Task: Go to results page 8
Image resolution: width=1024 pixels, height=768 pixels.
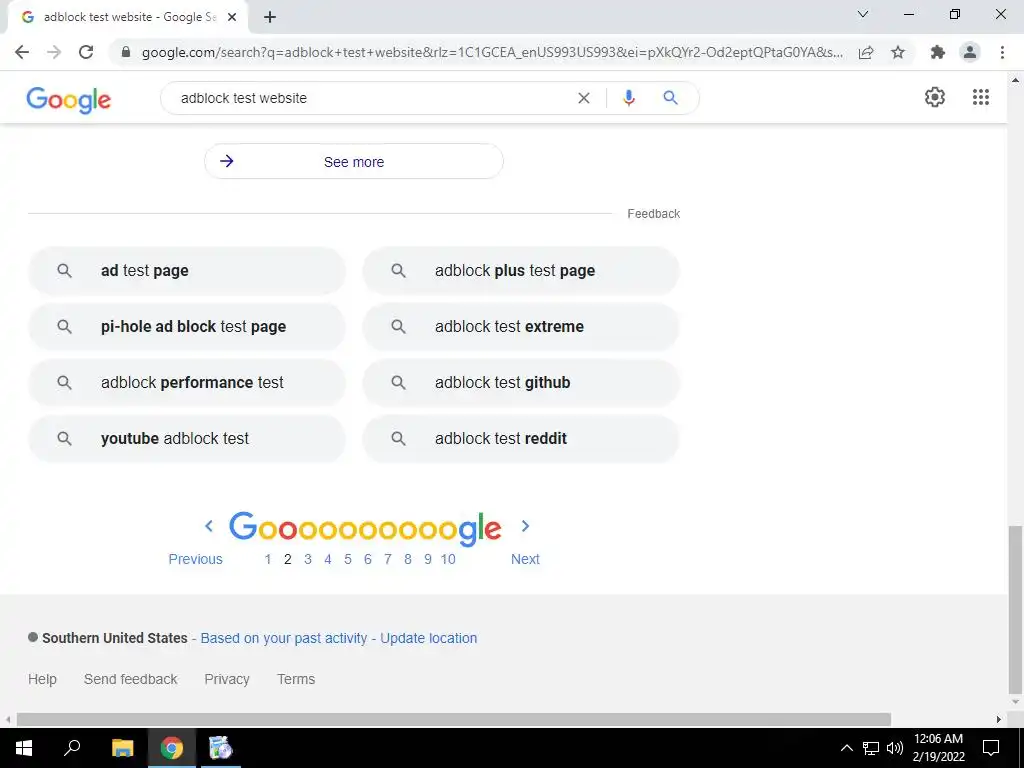Action: [408, 559]
